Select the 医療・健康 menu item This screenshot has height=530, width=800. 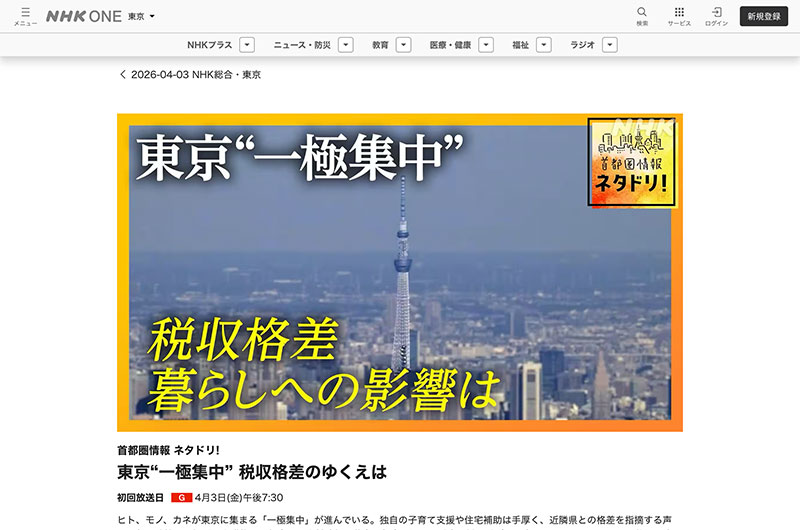(450, 45)
